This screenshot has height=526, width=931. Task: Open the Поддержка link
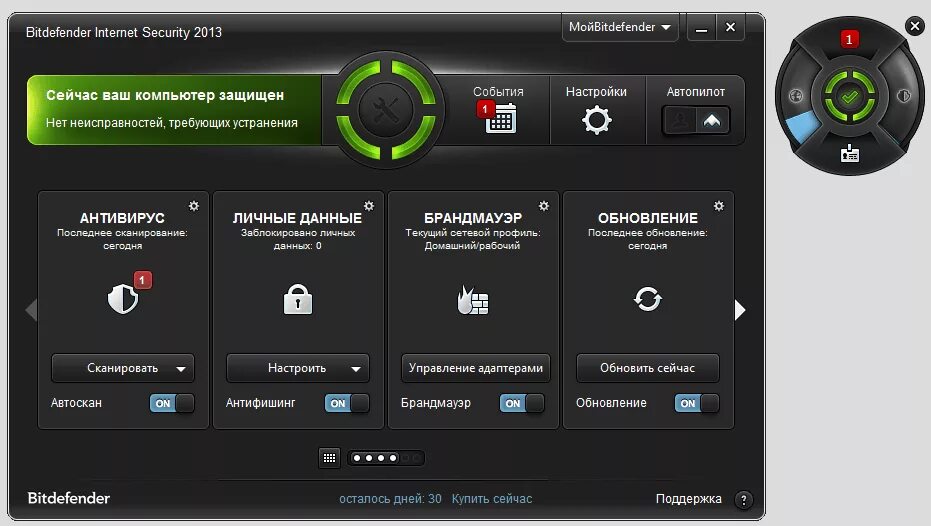tap(688, 499)
